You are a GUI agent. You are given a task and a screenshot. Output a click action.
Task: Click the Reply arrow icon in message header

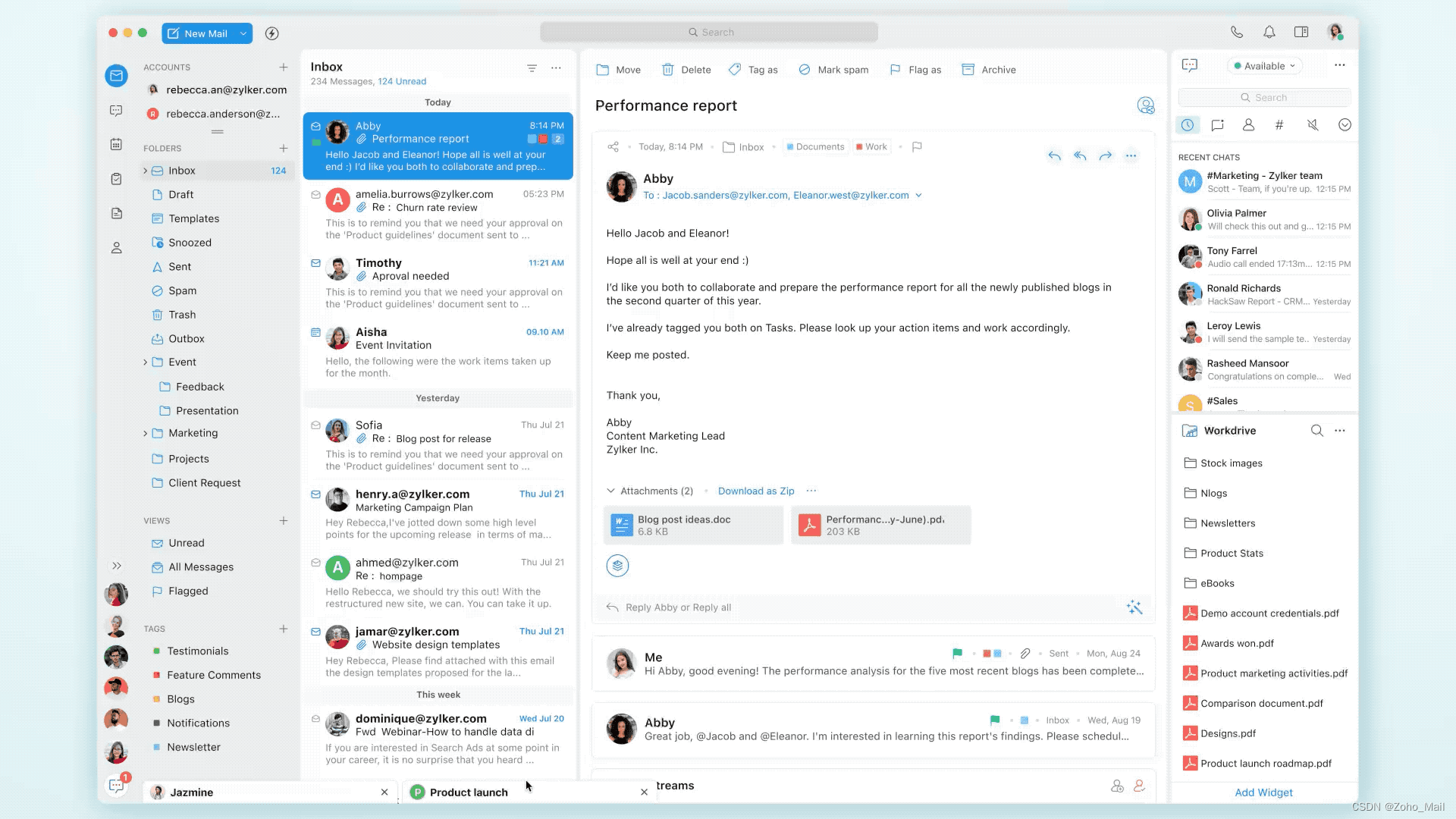pos(1054,156)
